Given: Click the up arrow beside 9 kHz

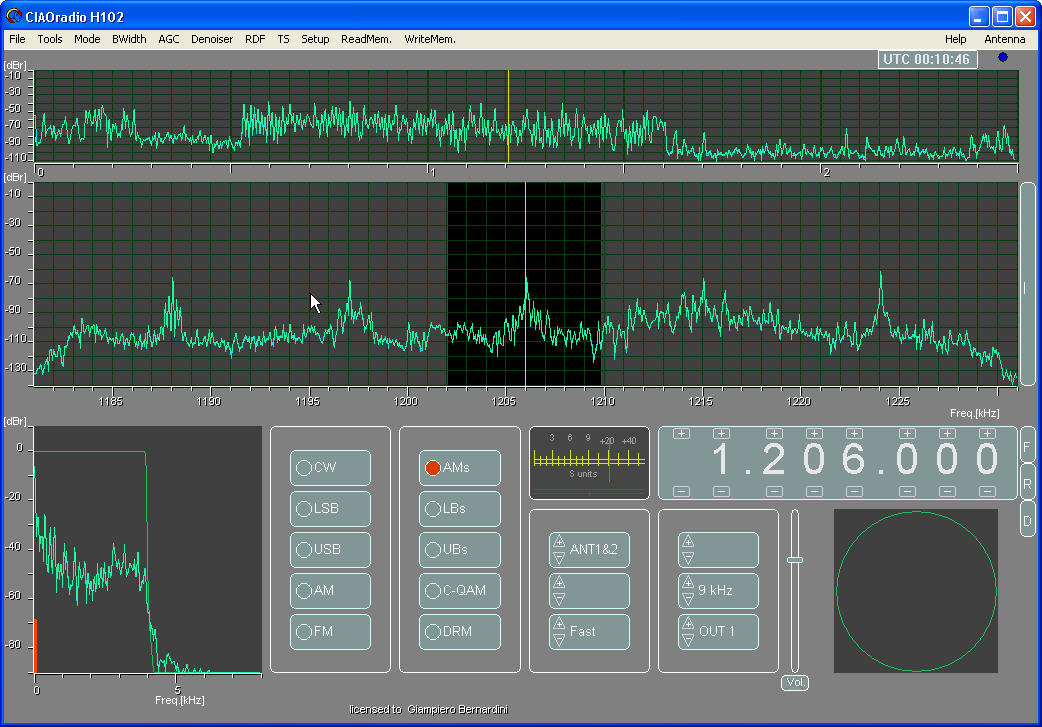Looking at the screenshot, I should (x=688, y=583).
